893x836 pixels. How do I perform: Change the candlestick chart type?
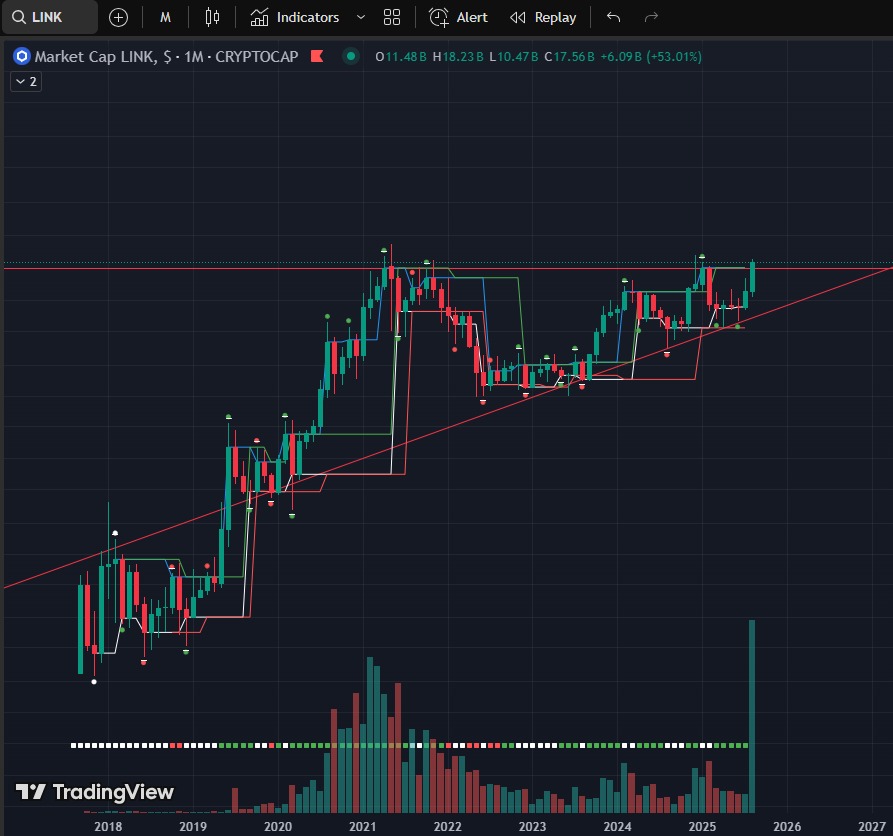pyautogui.click(x=212, y=18)
